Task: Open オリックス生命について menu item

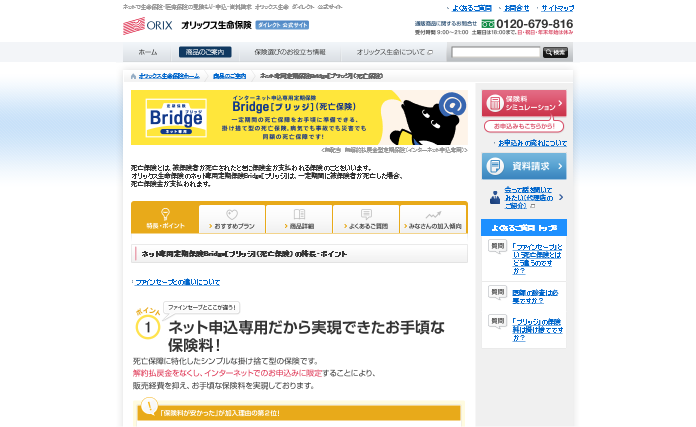Action: click(x=395, y=52)
